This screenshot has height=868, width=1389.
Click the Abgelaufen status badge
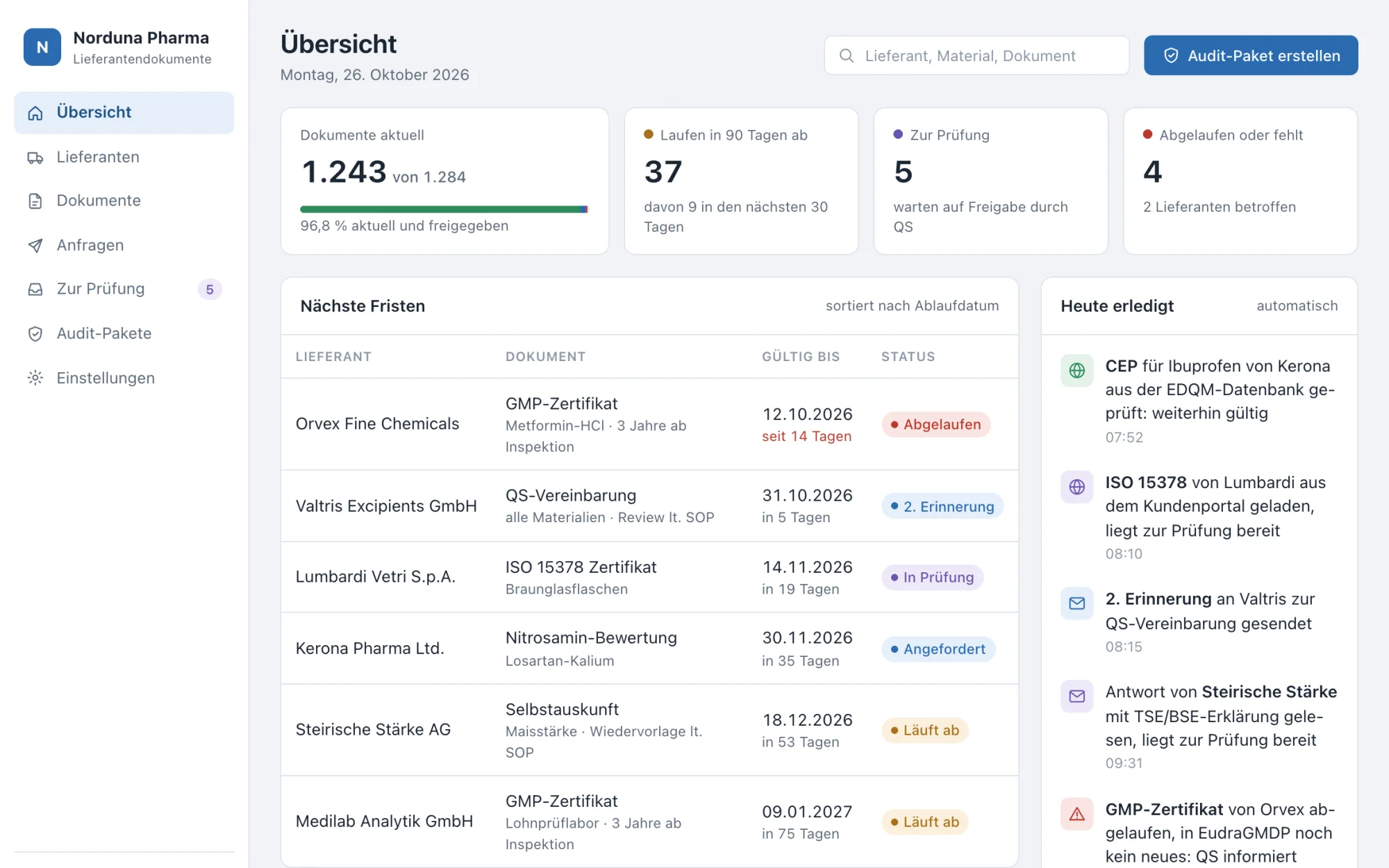point(936,424)
